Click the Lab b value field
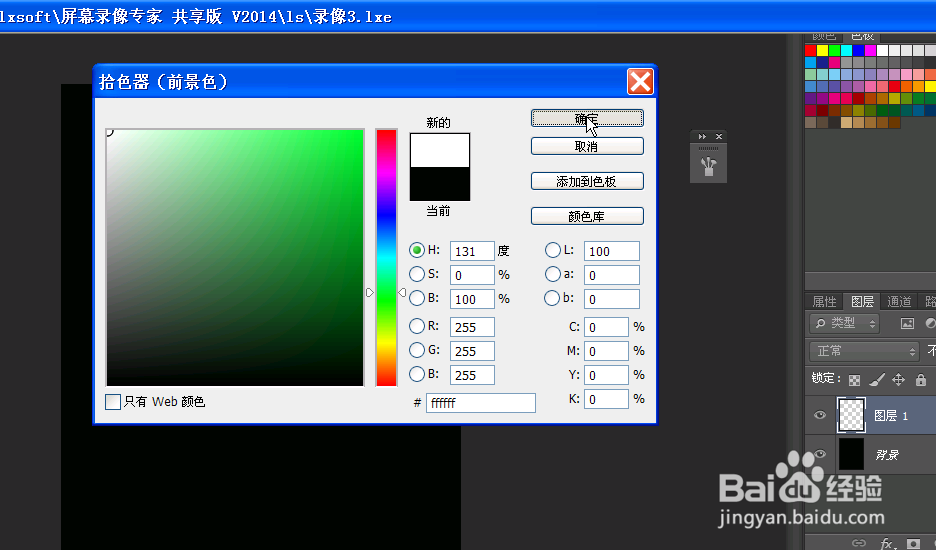The width and height of the screenshot is (936, 550). [x=612, y=299]
